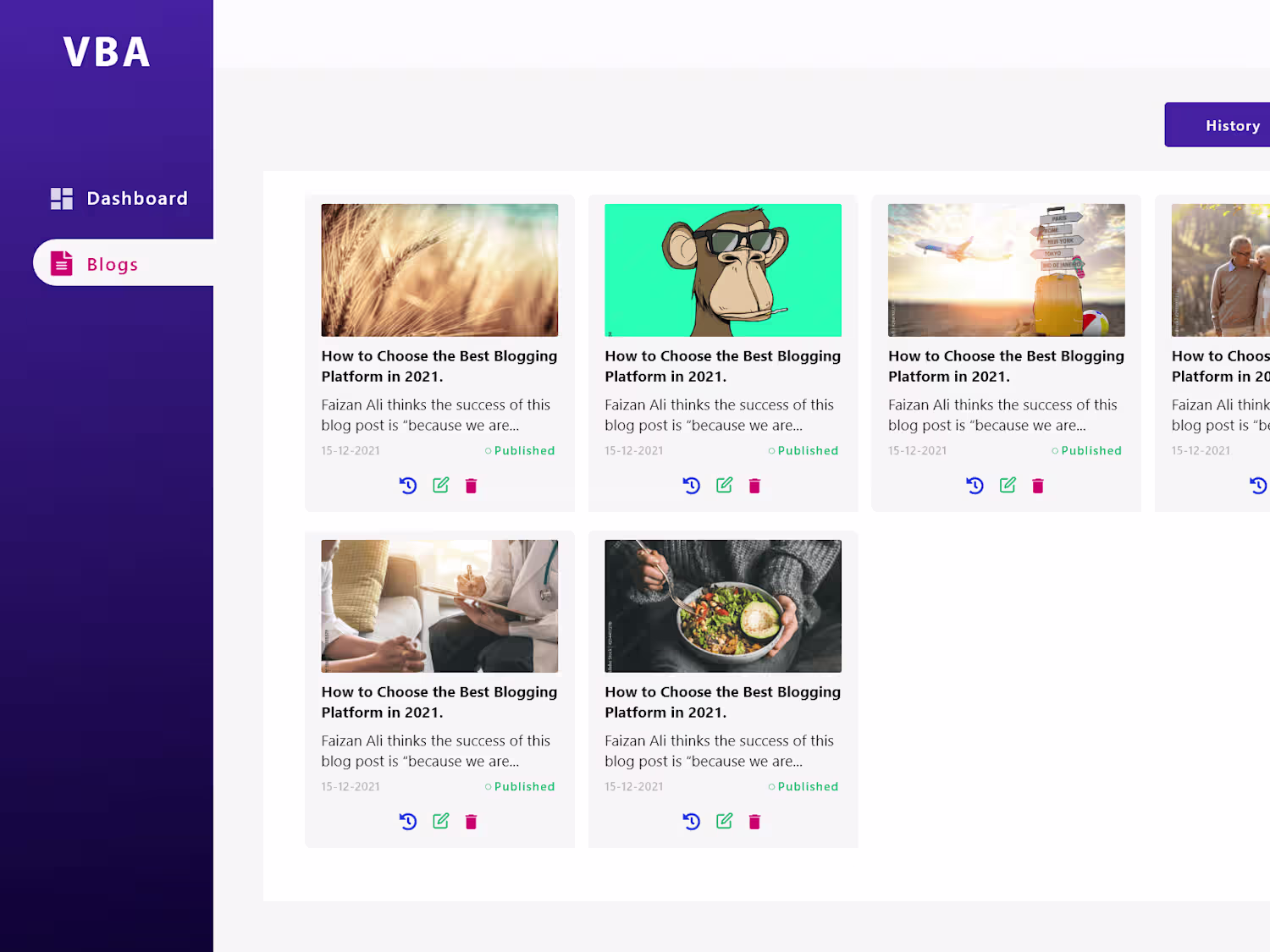
Task: Click the blog title under the airplane image
Action: click(x=1007, y=366)
